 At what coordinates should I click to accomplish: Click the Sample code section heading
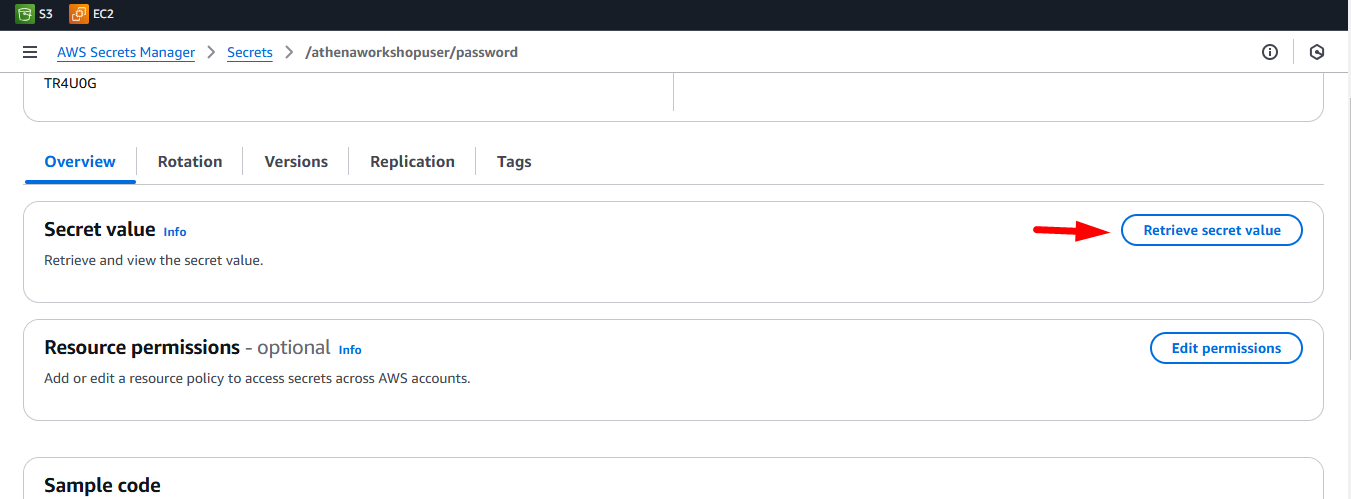click(102, 485)
